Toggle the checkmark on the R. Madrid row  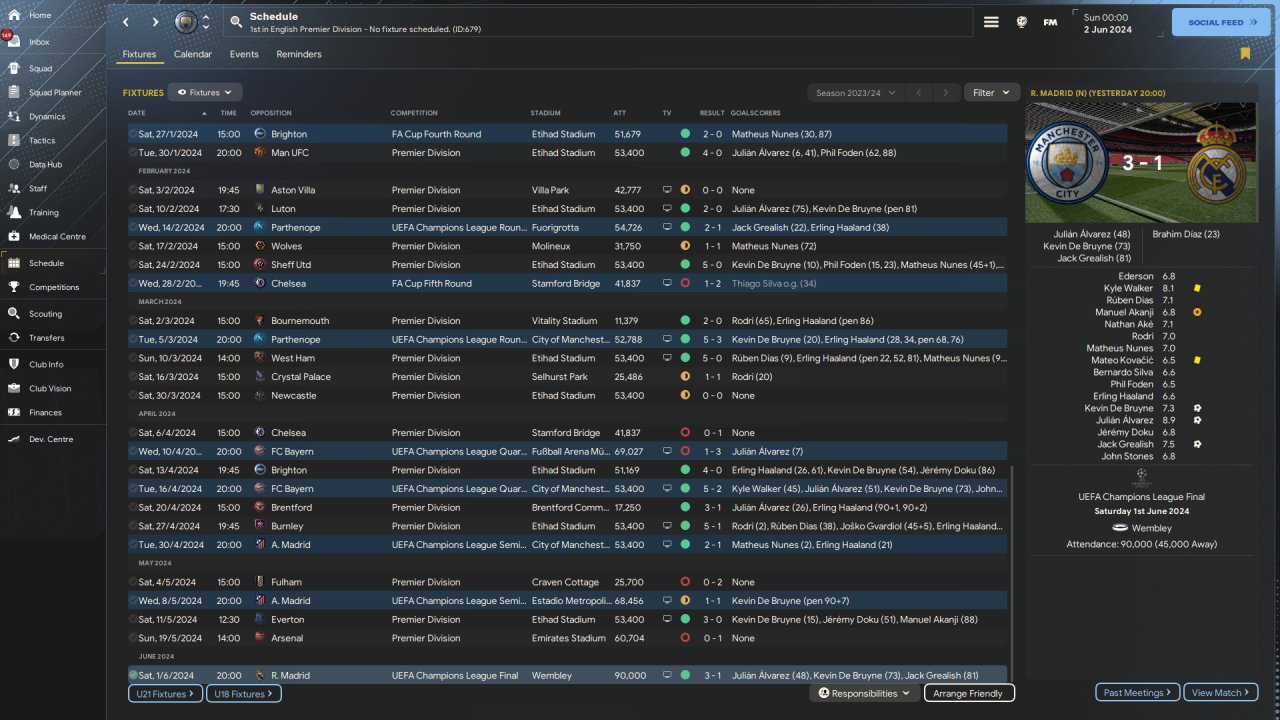coord(133,675)
